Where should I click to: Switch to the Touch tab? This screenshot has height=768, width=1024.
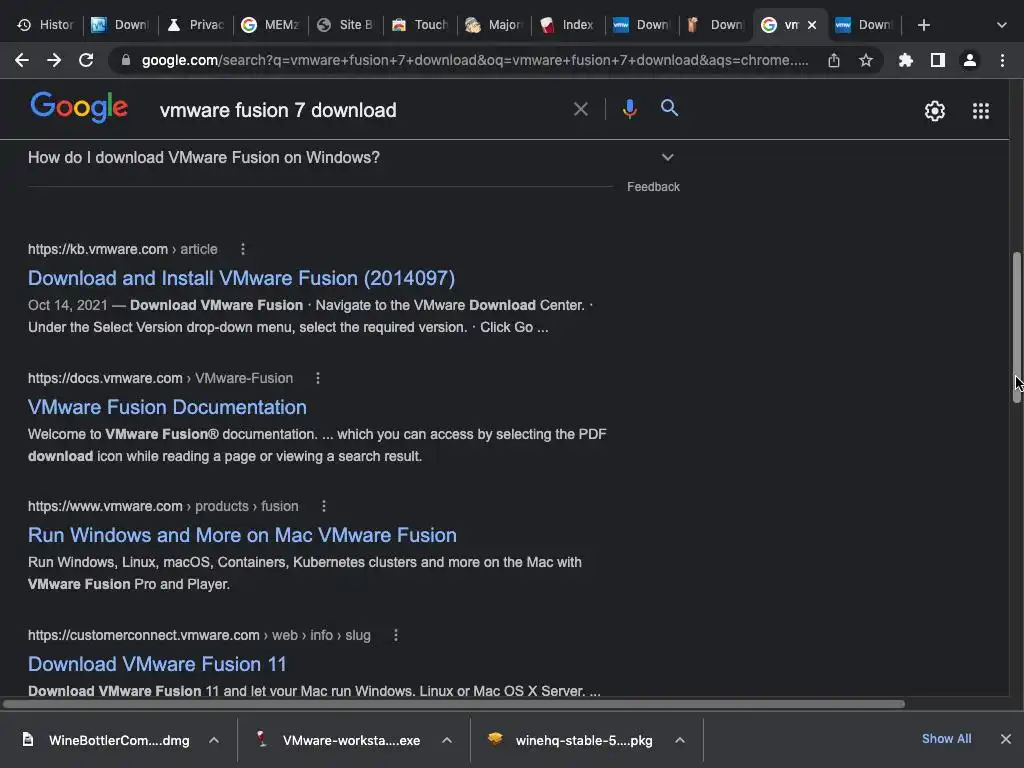pos(420,25)
